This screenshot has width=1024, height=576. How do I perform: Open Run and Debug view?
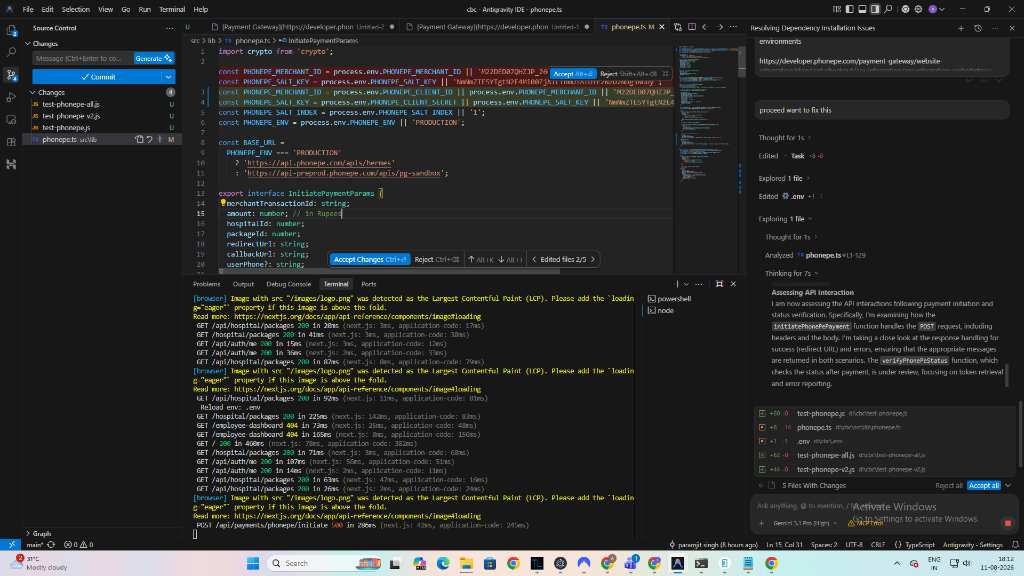(11, 97)
